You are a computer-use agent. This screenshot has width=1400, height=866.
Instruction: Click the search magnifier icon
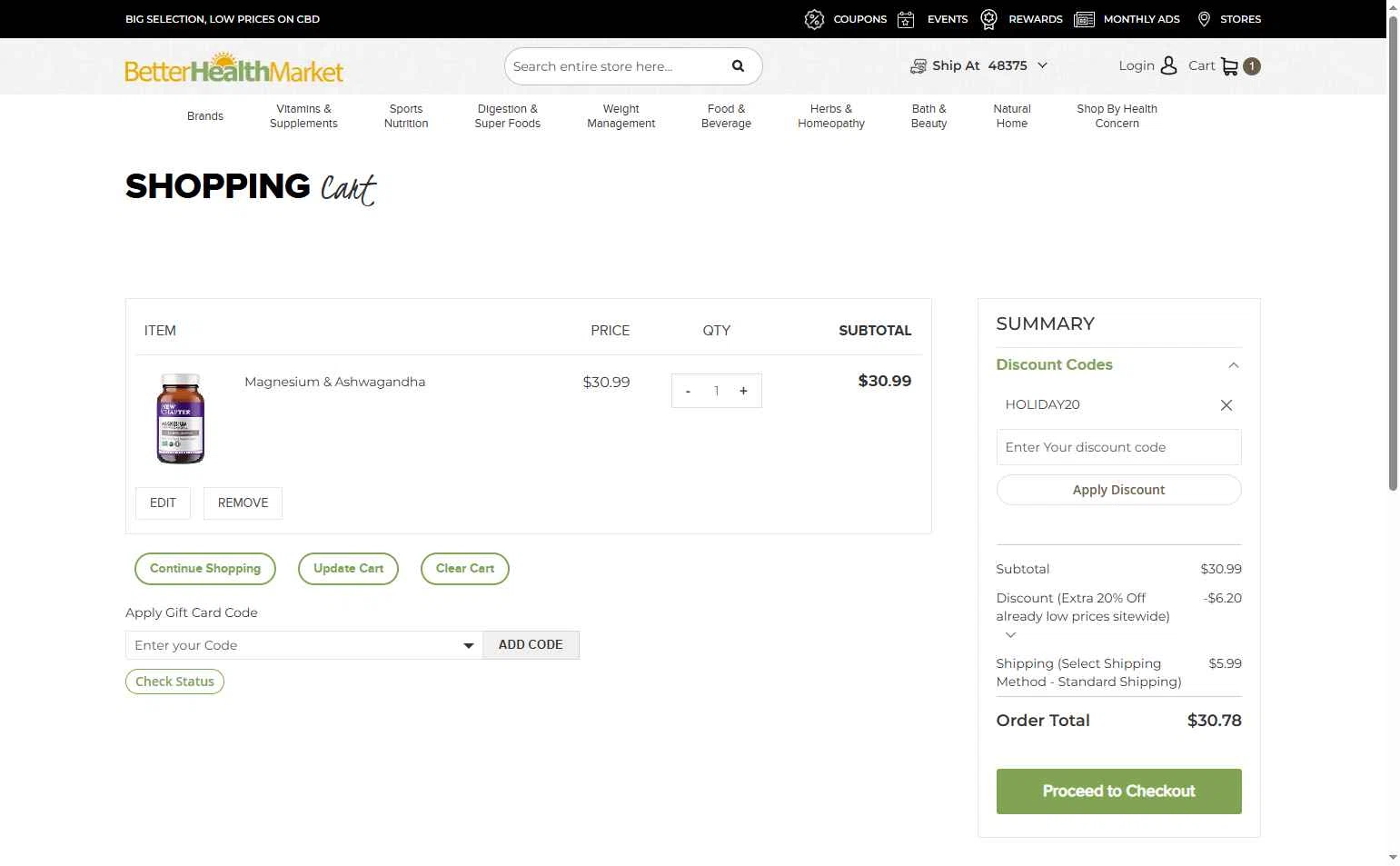tap(738, 66)
